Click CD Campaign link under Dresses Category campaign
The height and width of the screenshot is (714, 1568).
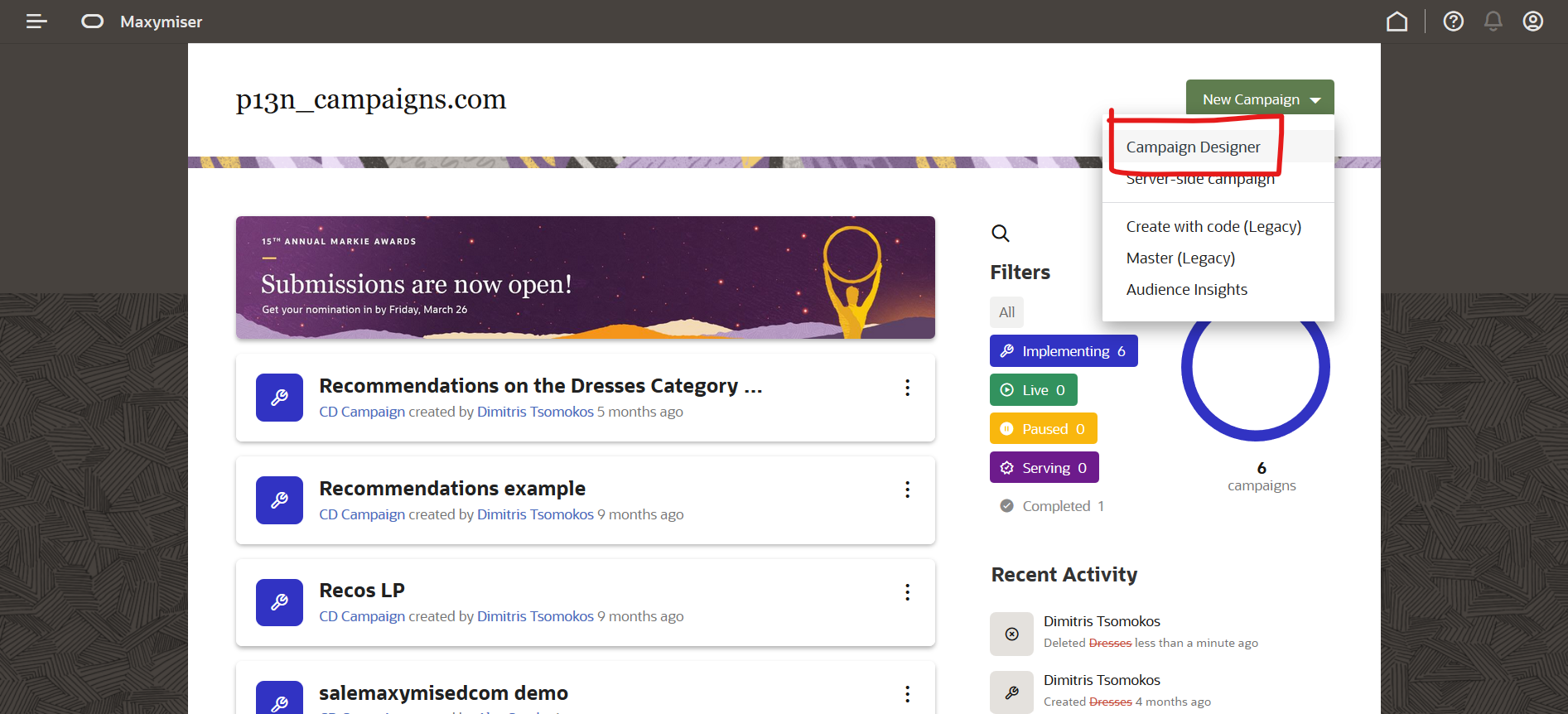pos(362,412)
